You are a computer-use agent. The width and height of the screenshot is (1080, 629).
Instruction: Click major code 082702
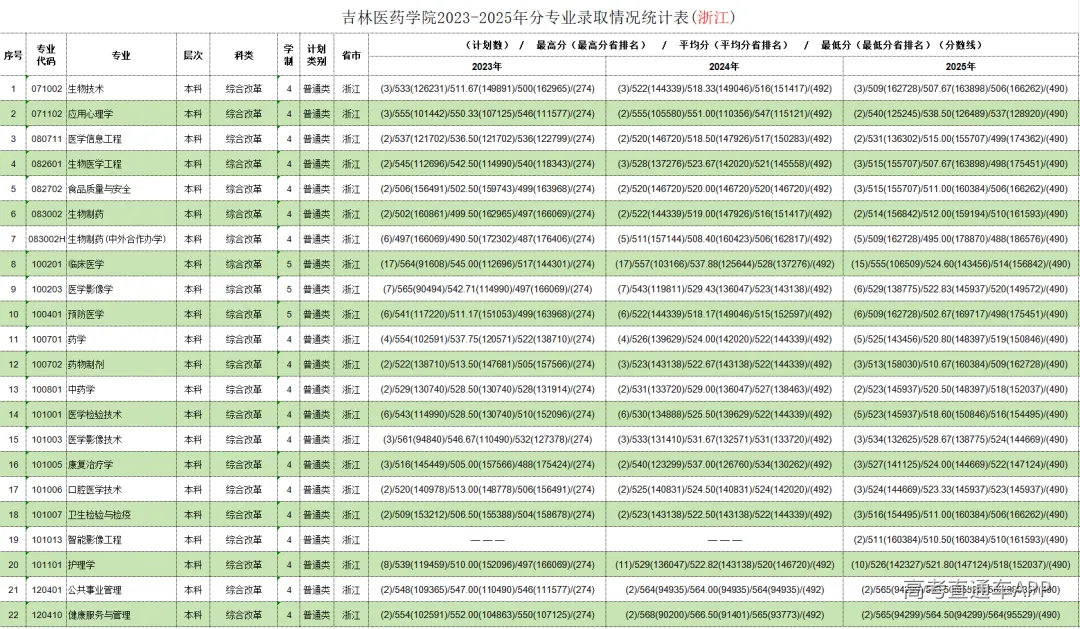(46, 189)
